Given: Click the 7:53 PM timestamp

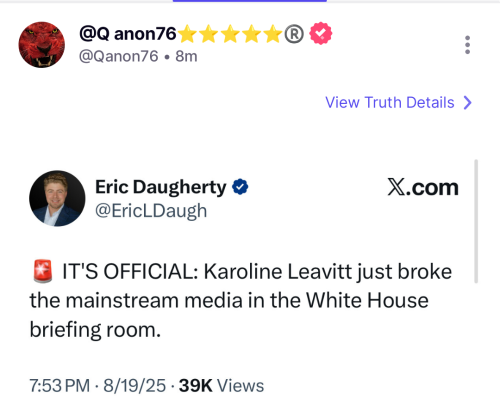Looking at the screenshot, I should (x=60, y=386).
